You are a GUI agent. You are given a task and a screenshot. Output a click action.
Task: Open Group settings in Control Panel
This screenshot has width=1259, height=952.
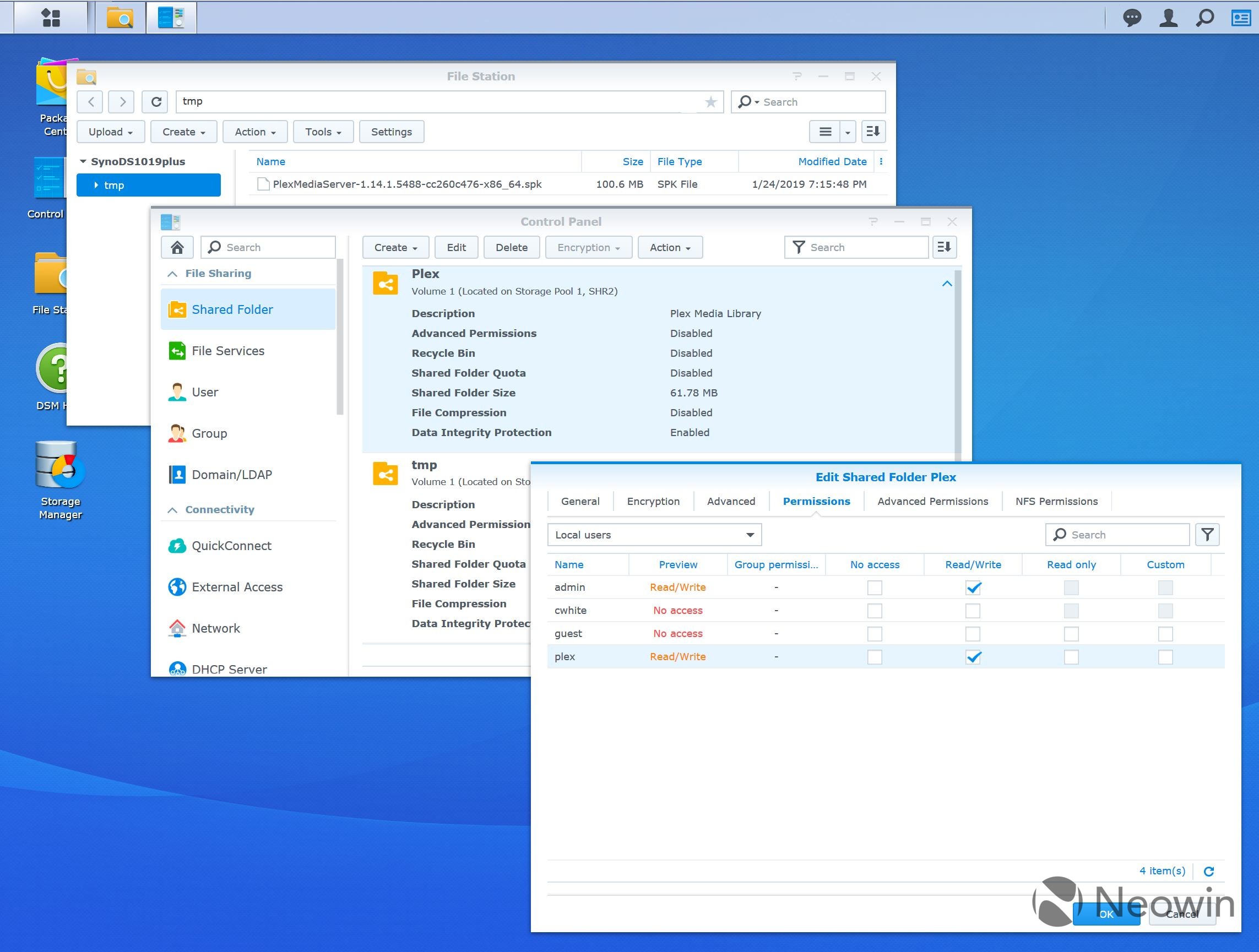point(248,434)
